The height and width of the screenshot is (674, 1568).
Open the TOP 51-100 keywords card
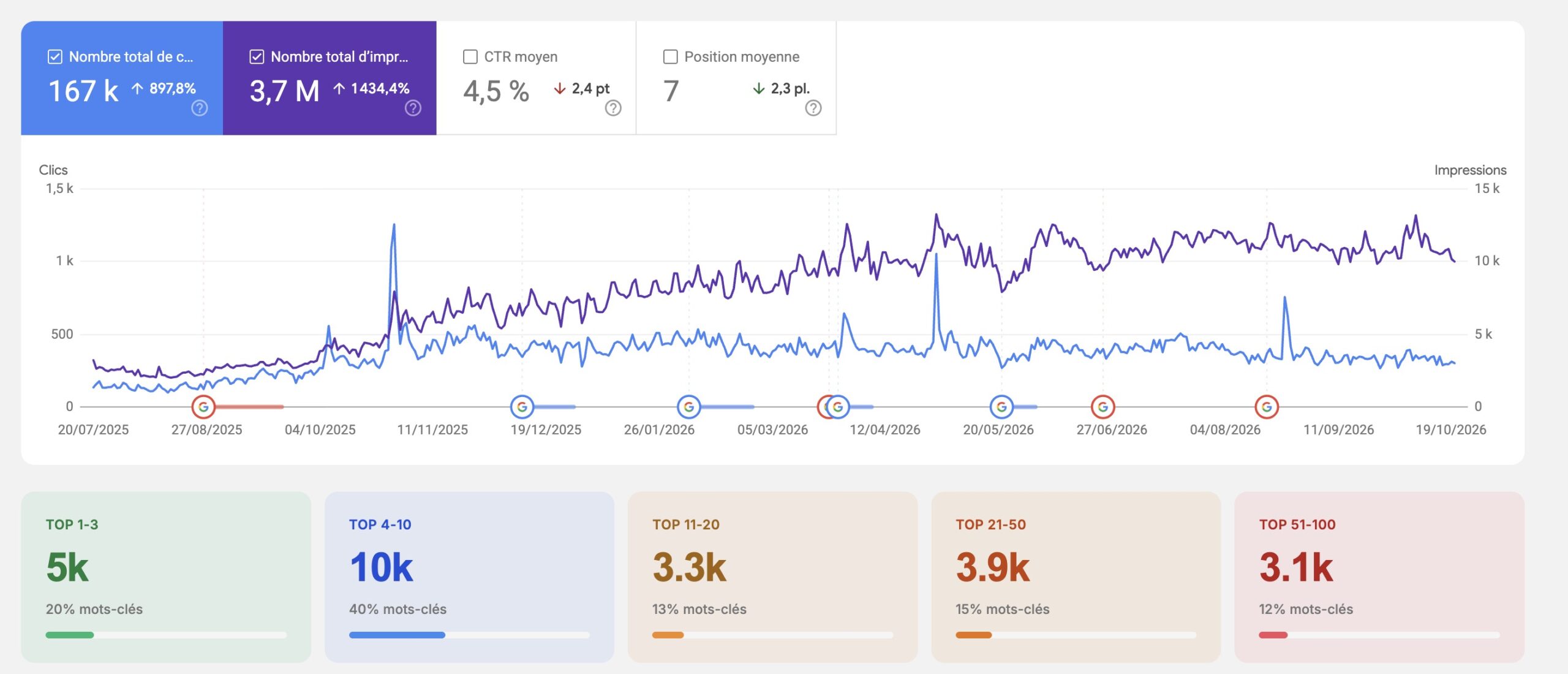click(x=1379, y=577)
